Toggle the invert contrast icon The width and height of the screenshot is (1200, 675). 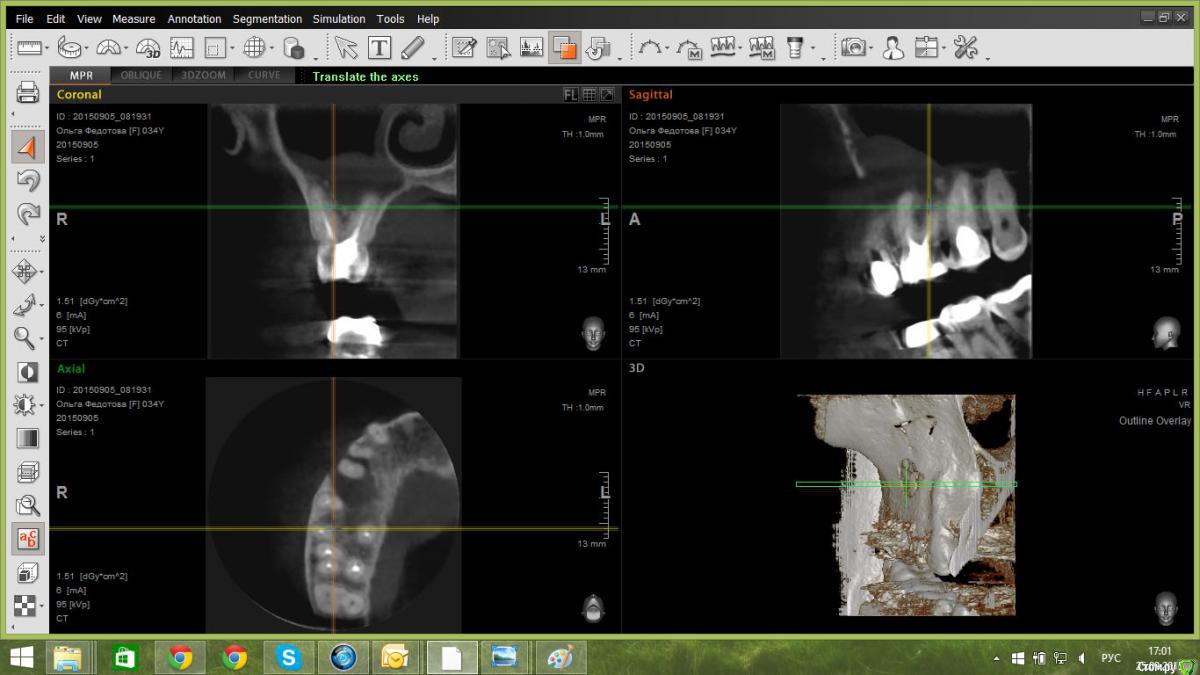point(27,372)
